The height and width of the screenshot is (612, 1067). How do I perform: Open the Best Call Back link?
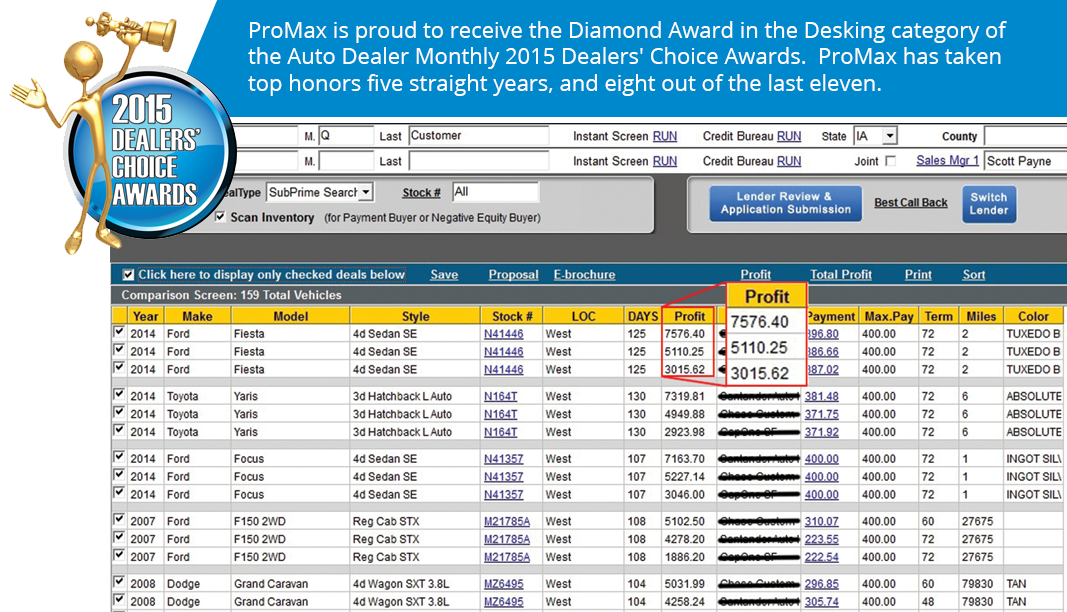pos(910,203)
